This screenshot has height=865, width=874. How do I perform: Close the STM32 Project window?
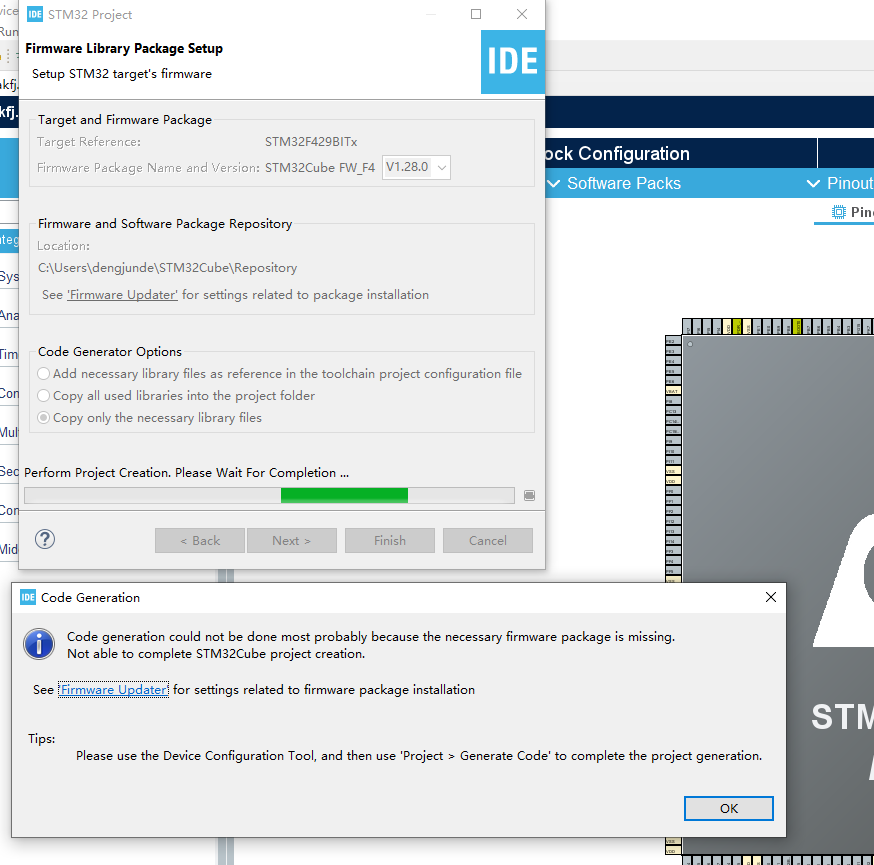tap(522, 14)
